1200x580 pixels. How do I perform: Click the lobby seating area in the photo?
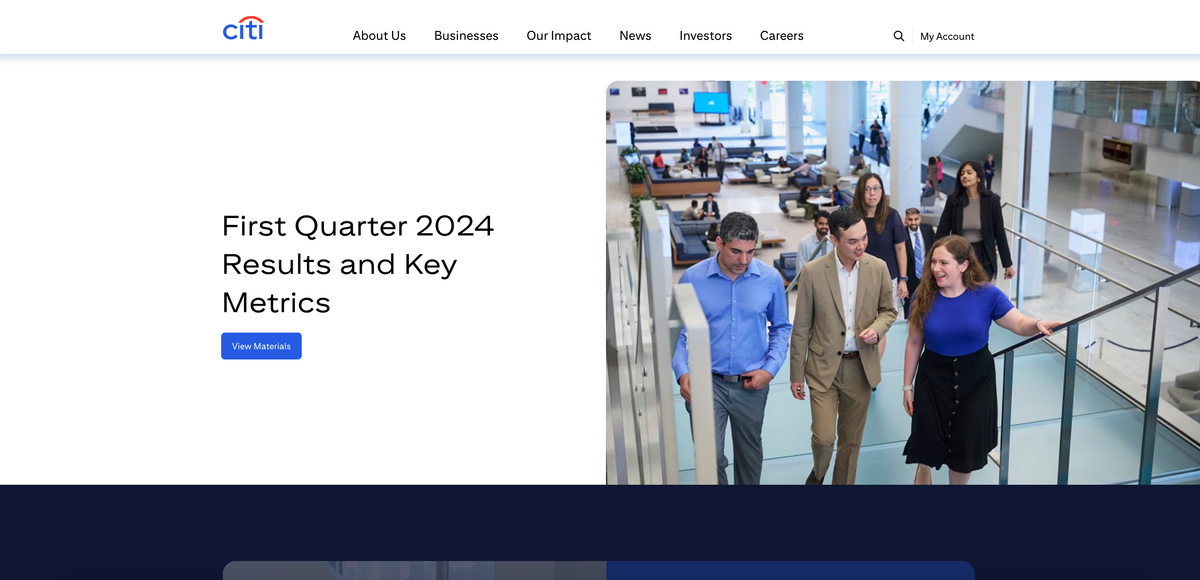pyautogui.click(x=690, y=180)
